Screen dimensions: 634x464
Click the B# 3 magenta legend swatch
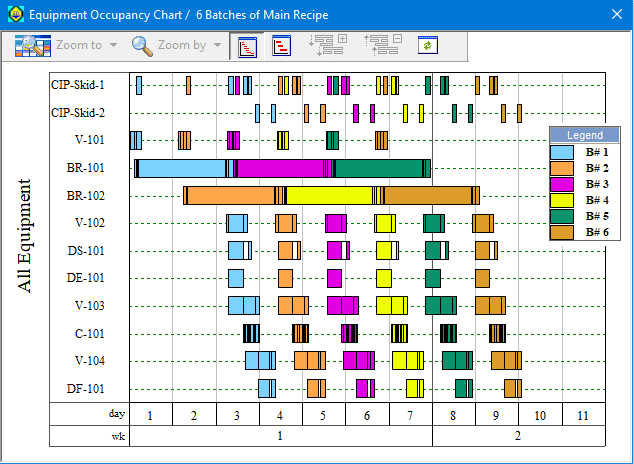coord(562,184)
